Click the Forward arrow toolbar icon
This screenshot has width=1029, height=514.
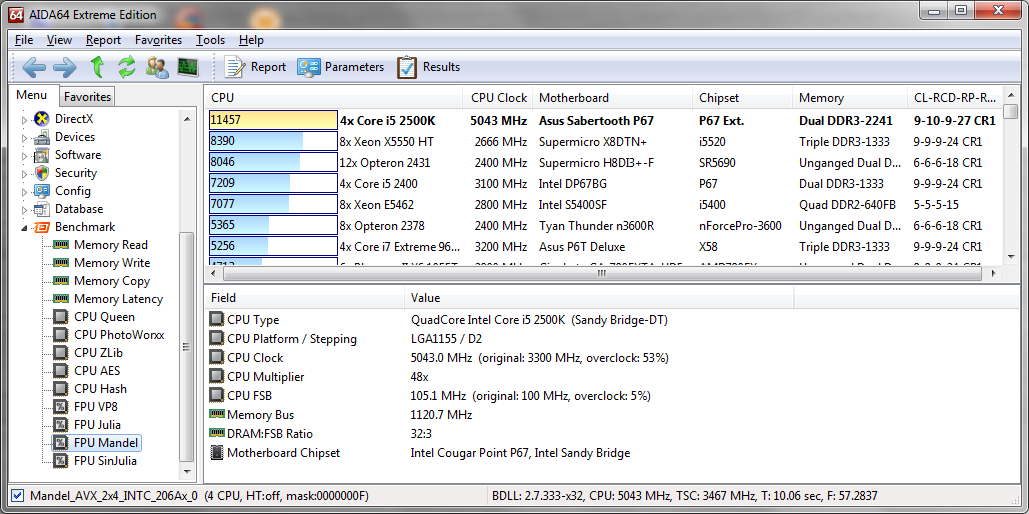click(65, 67)
